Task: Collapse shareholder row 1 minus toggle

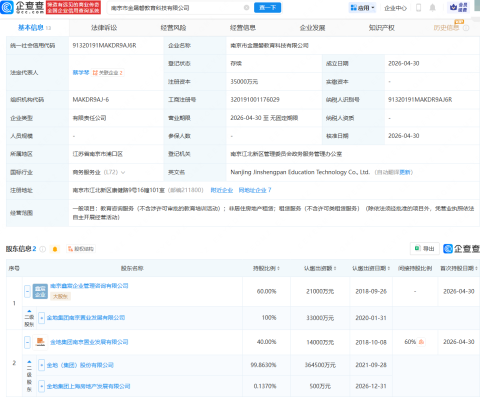Action: [x=27, y=291]
